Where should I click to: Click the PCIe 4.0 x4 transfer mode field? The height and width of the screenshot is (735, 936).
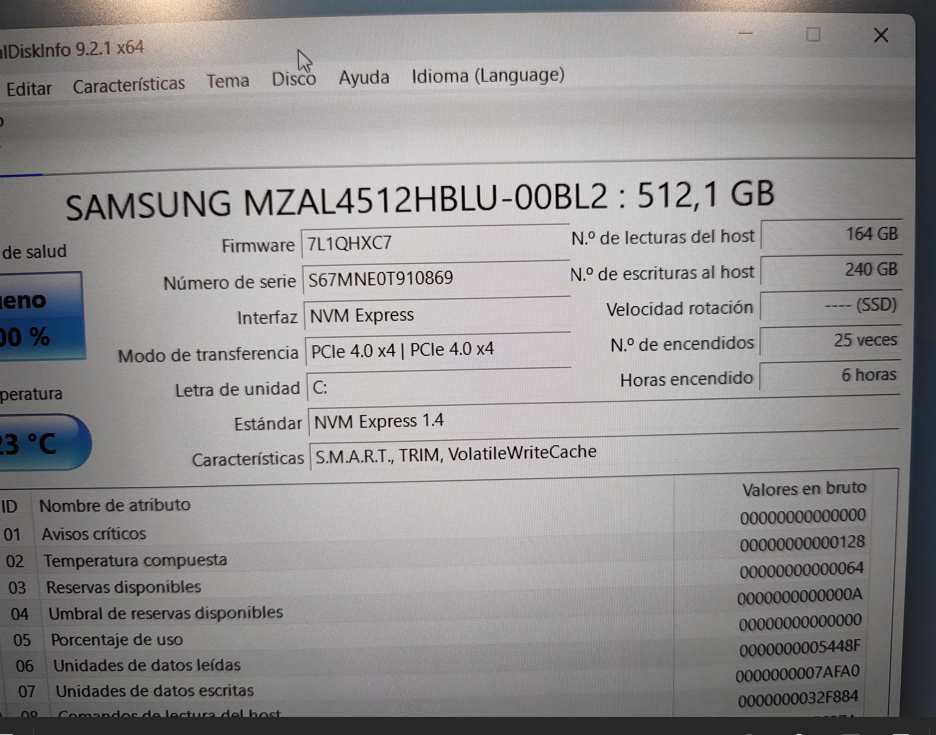438,350
